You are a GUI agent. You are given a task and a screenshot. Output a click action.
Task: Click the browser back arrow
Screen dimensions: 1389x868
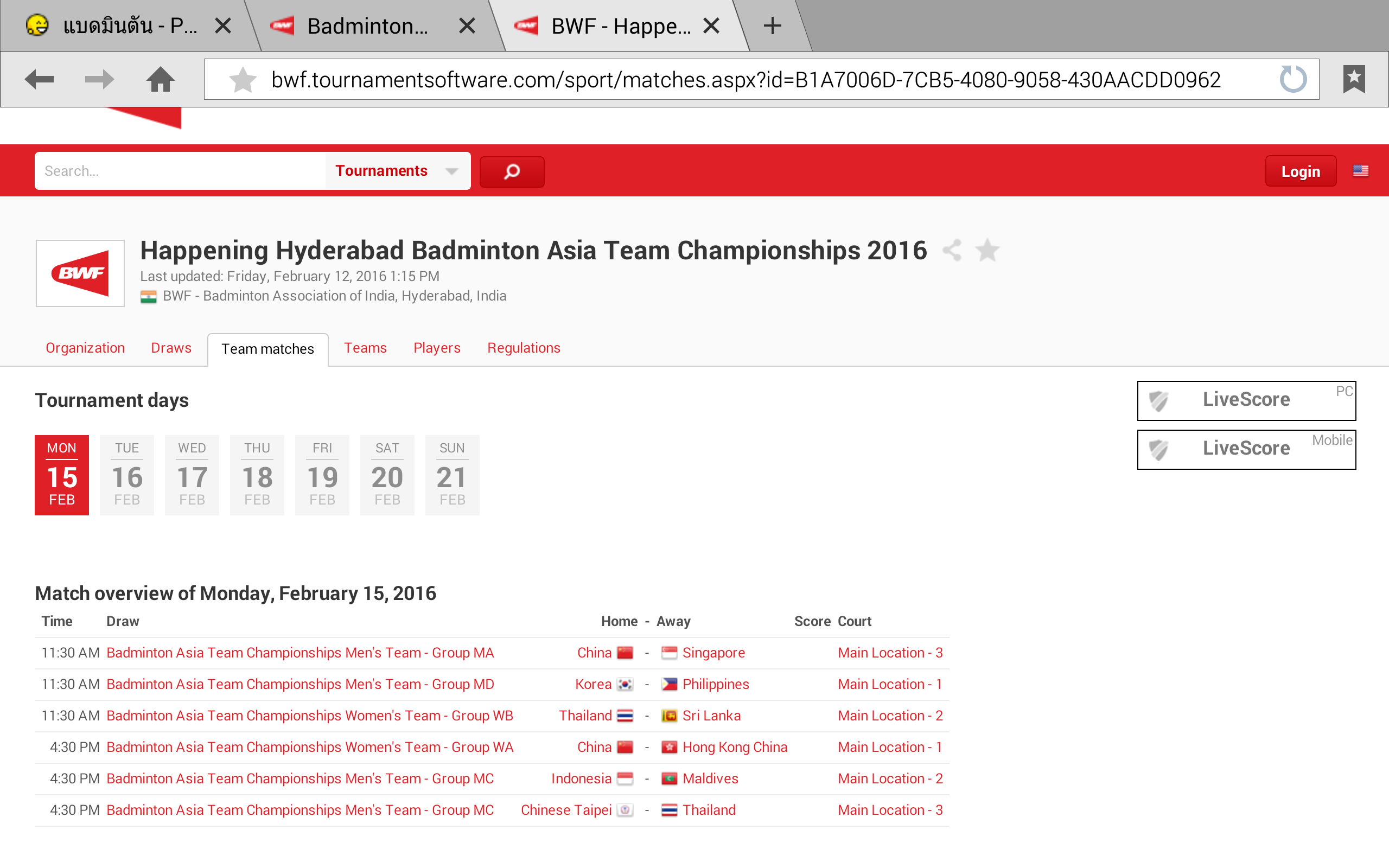pyautogui.click(x=39, y=79)
